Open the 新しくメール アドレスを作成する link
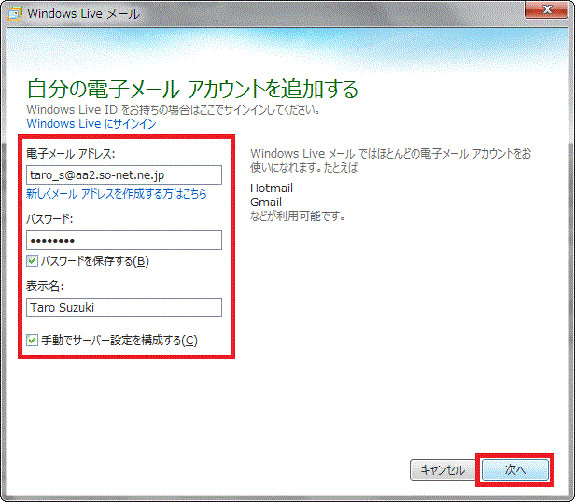This screenshot has width=575, height=502. [116, 194]
